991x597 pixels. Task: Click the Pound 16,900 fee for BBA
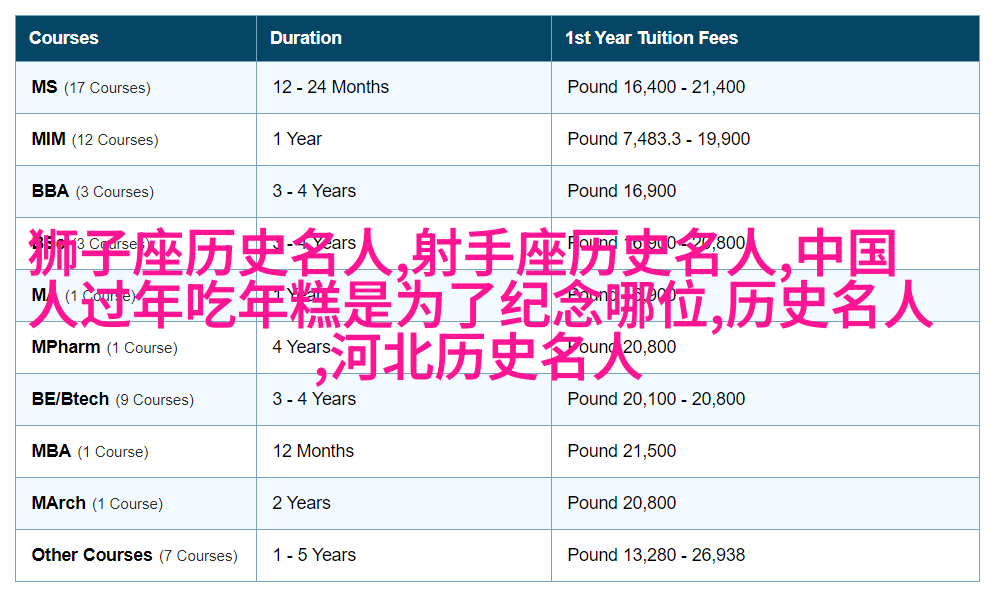click(x=621, y=191)
